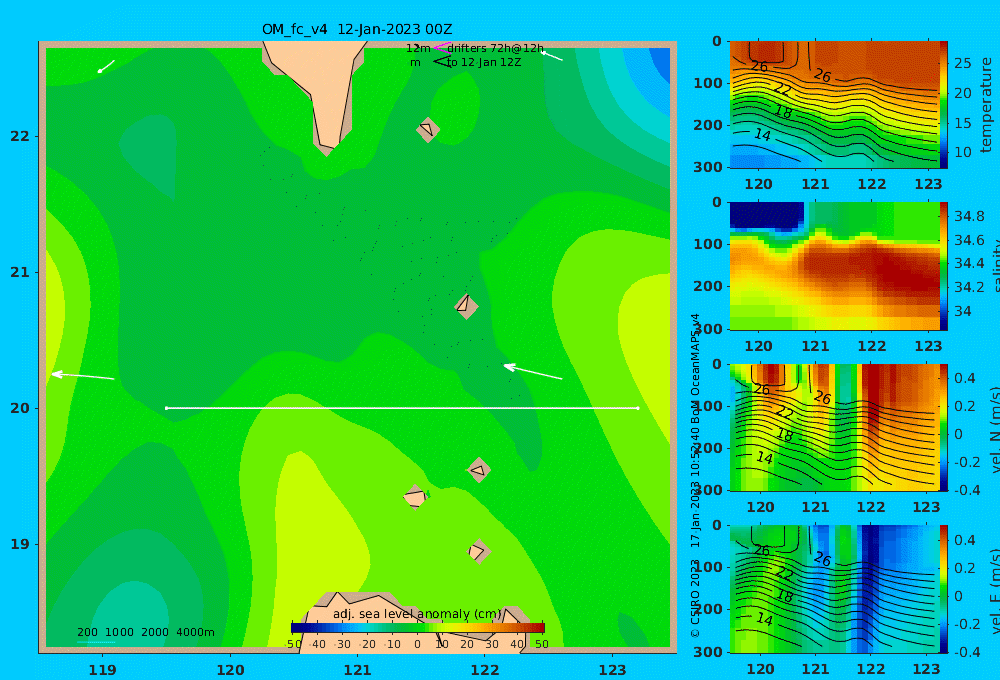Click the black arrowhead legend symbol
The image size is (1000, 680).
click(441, 62)
